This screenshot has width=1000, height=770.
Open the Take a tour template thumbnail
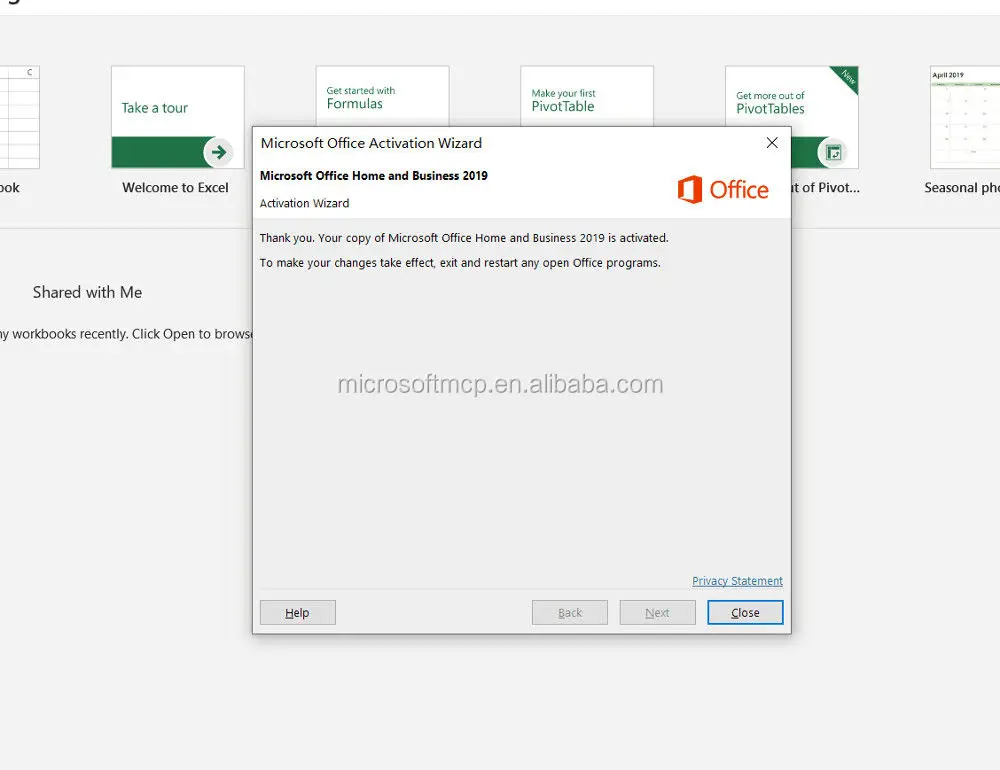178,117
